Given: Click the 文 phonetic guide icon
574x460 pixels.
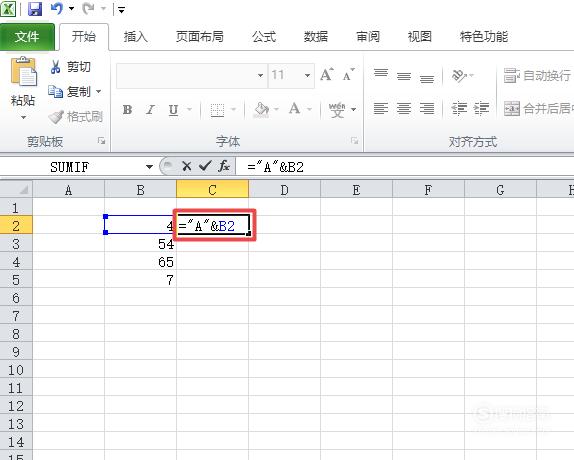Looking at the screenshot, I should 337,110.
